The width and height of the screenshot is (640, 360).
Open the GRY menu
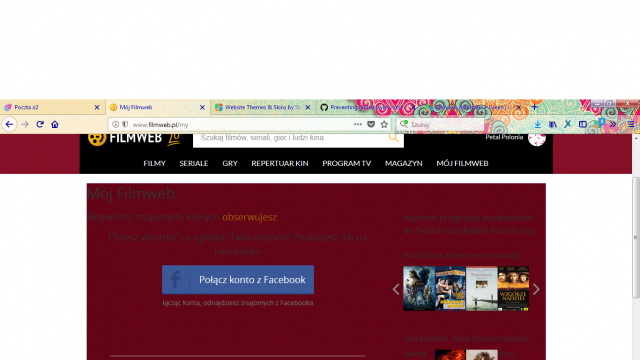[x=230, y=163]
